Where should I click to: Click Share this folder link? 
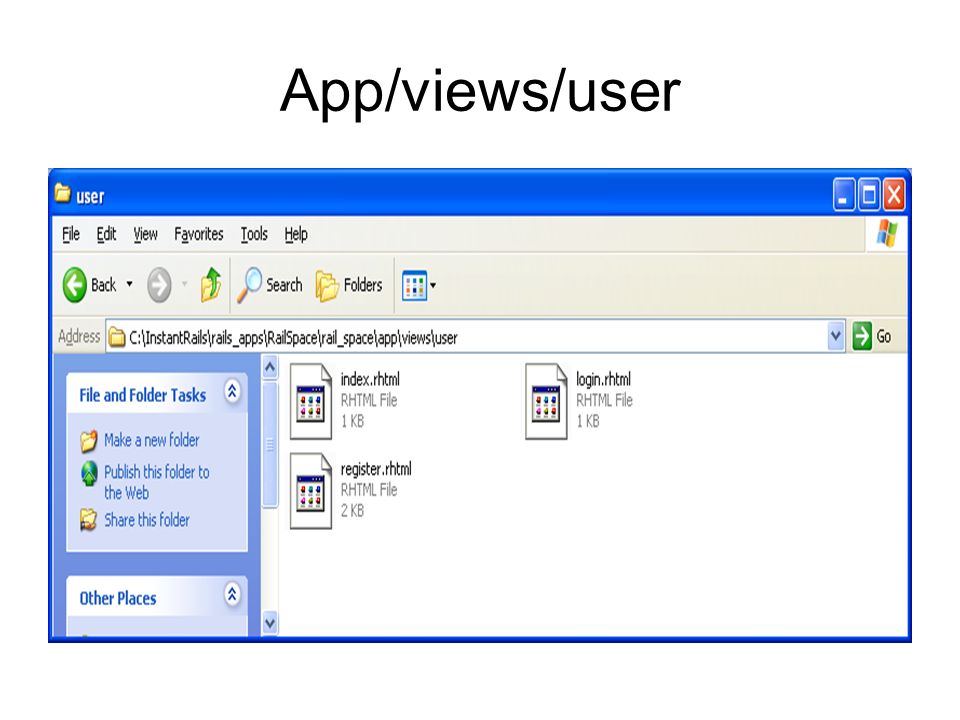147,520
